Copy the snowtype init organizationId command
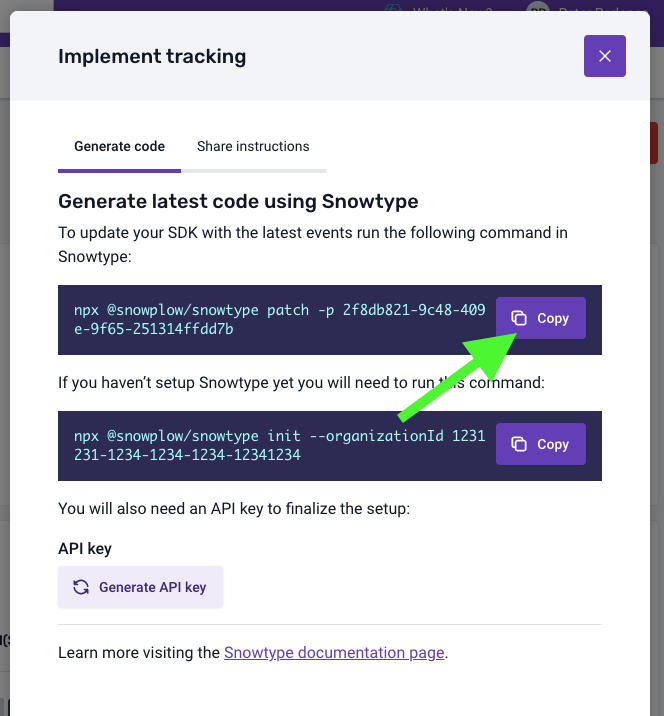 (541, 444)
